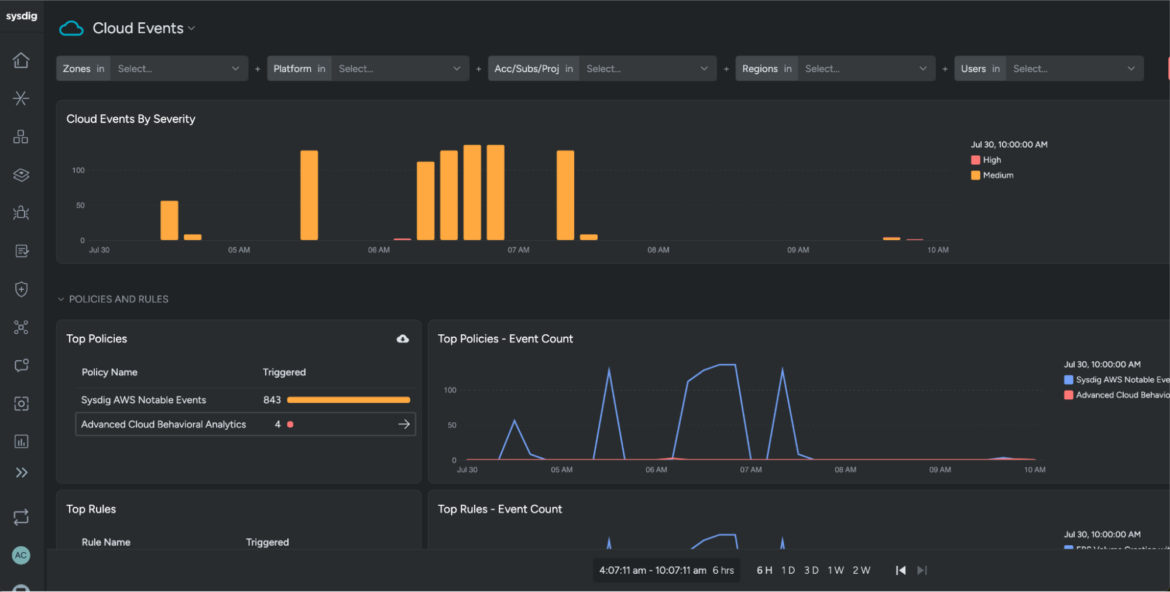Click Triggered header in Top Rules
The height and width of the screenshot is (592, 1170).
click(267, 542)
